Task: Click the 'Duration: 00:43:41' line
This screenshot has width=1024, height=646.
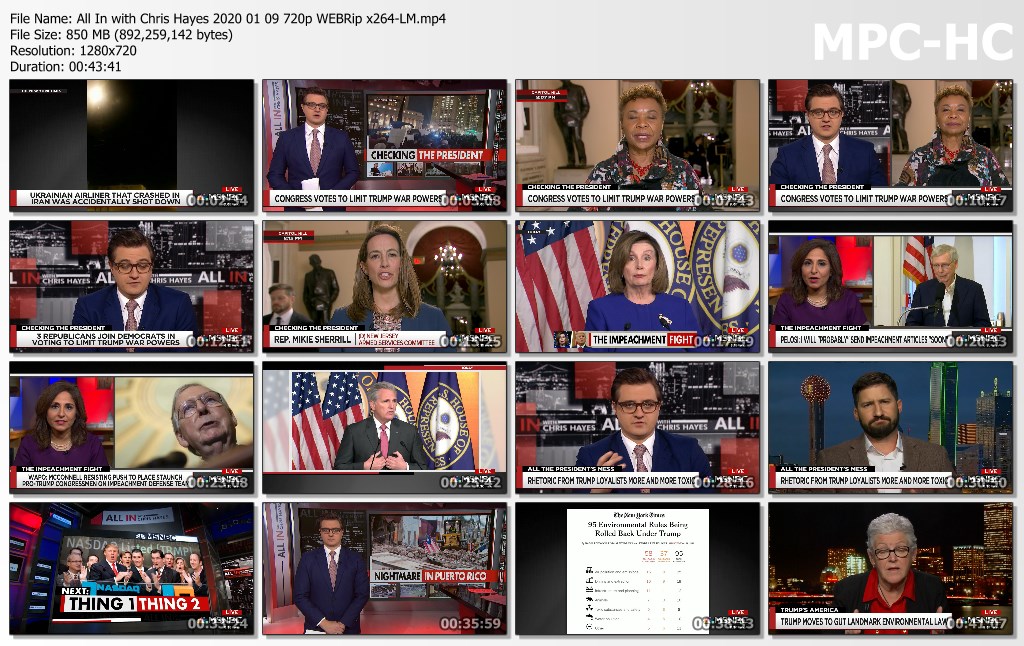Action: coord(65,66)
